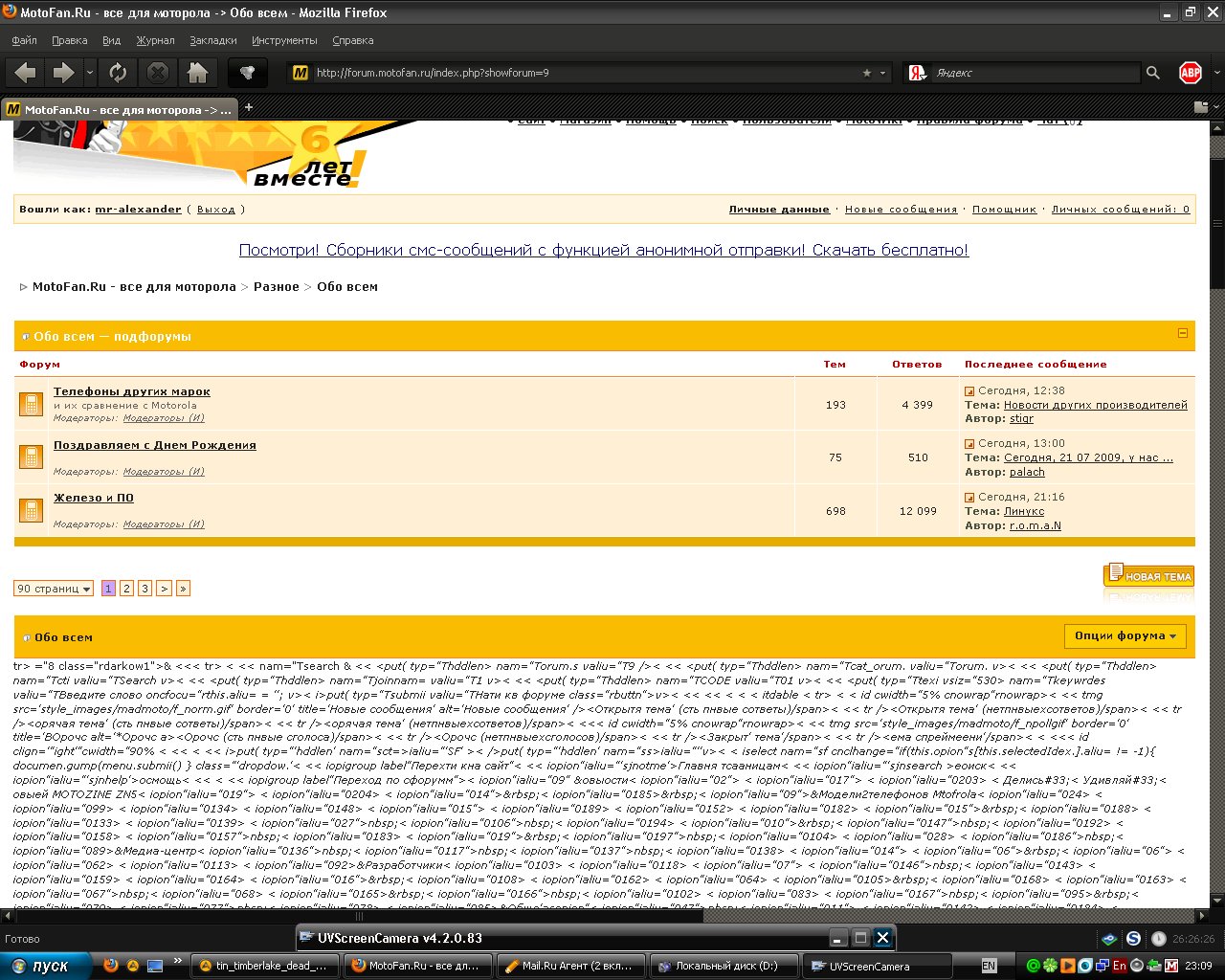The image size is (1225, 980).
Task: Create a topic with НОВАЯ ТЕМА button
Action: pyautogui.click(x=1148, y=575)
